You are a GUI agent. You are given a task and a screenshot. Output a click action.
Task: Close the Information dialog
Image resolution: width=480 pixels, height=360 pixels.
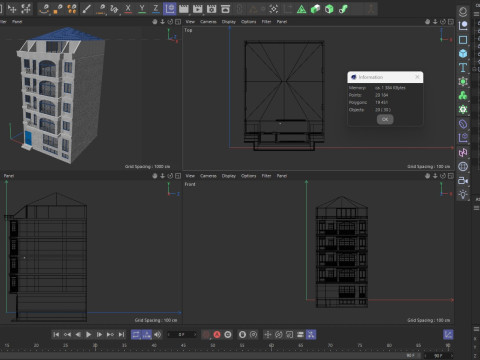tap(417, 77)
